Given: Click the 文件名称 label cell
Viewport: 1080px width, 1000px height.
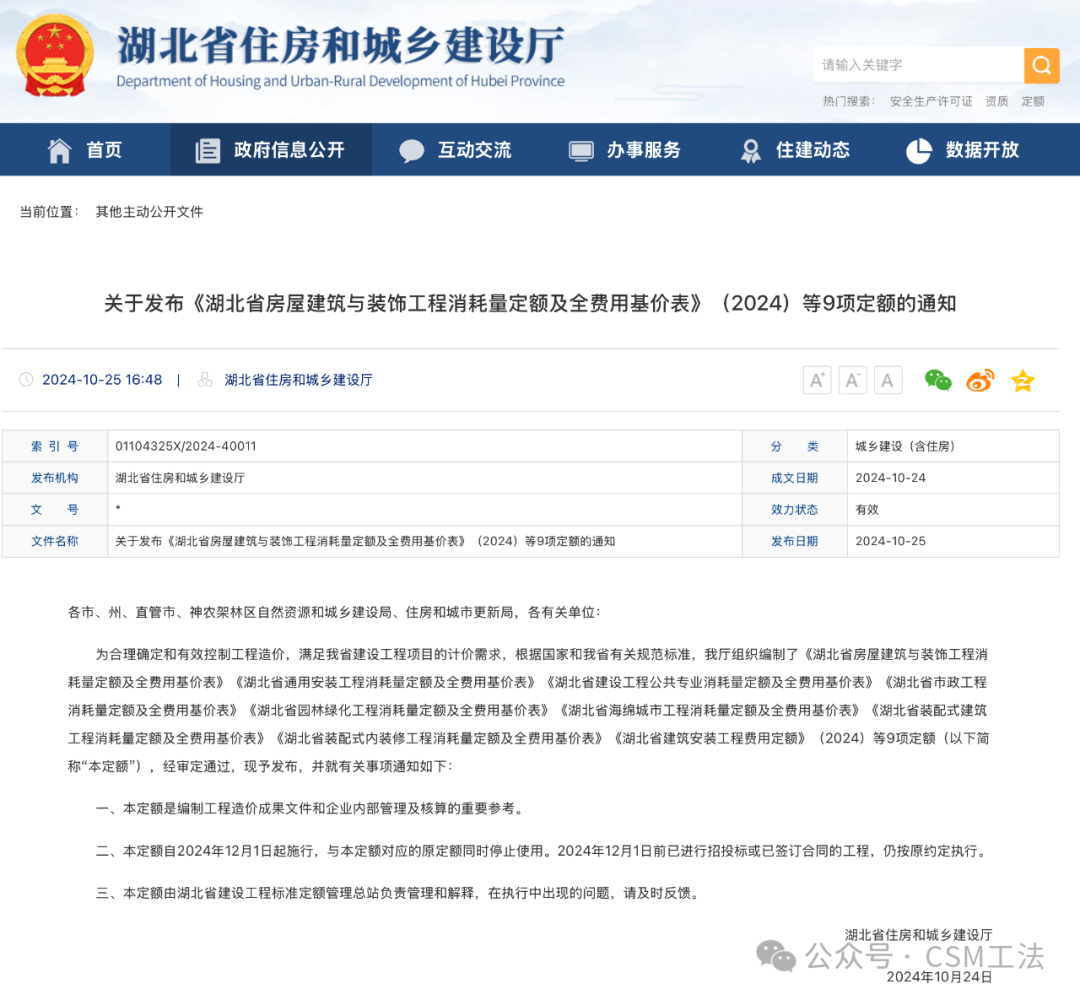Looking at the screenshot, I should point(55,541).
